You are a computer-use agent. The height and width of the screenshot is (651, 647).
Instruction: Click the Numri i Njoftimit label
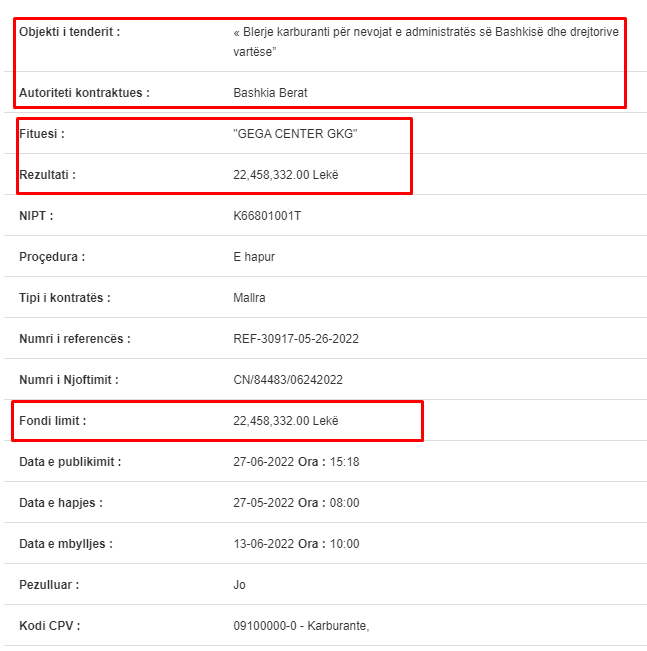tap(69, 380)
